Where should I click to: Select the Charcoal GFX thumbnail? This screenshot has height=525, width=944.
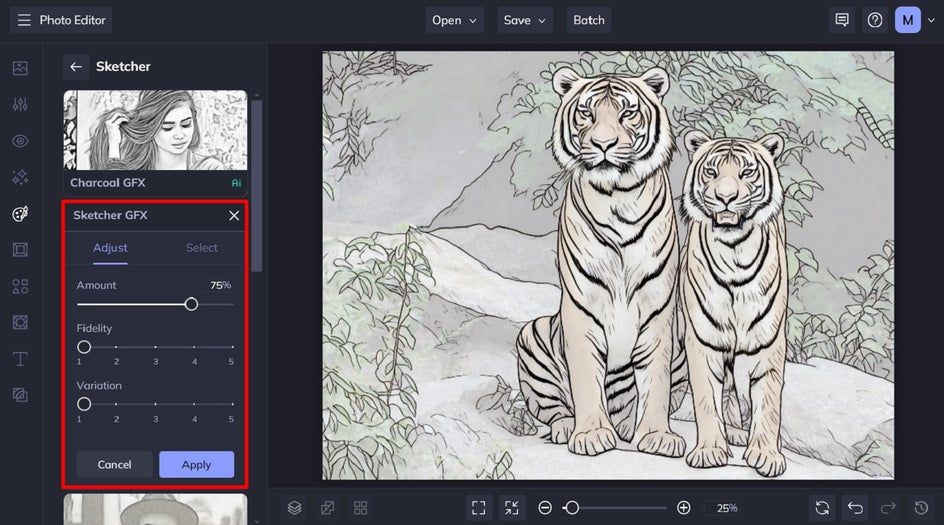click(155, 131)
